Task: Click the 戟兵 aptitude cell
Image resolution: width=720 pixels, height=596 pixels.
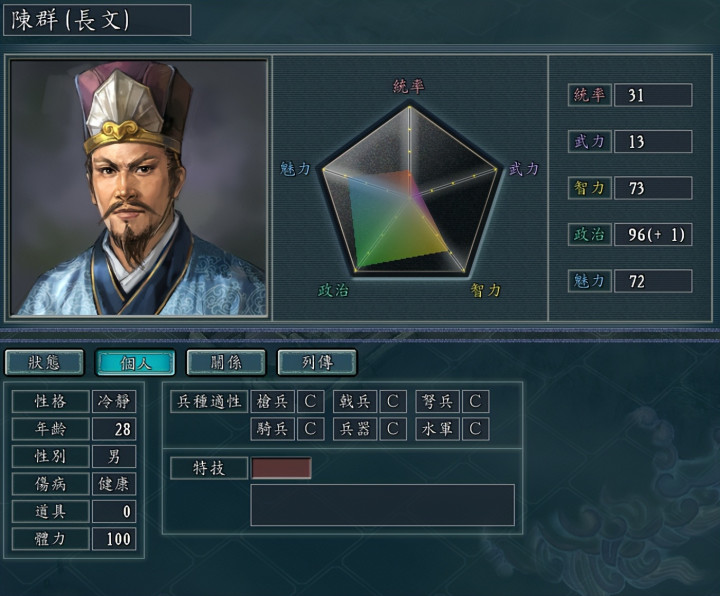Action: tap(355, 401)
